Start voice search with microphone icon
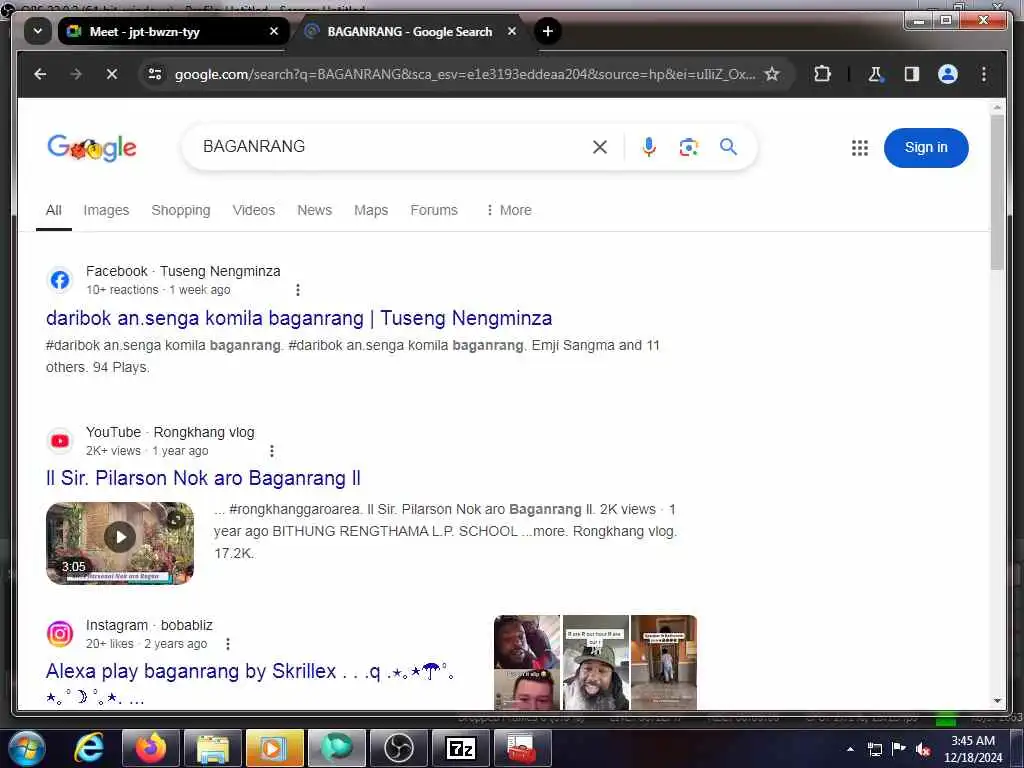The width and height of the screenshot is (1024, 768). [648, 147]
